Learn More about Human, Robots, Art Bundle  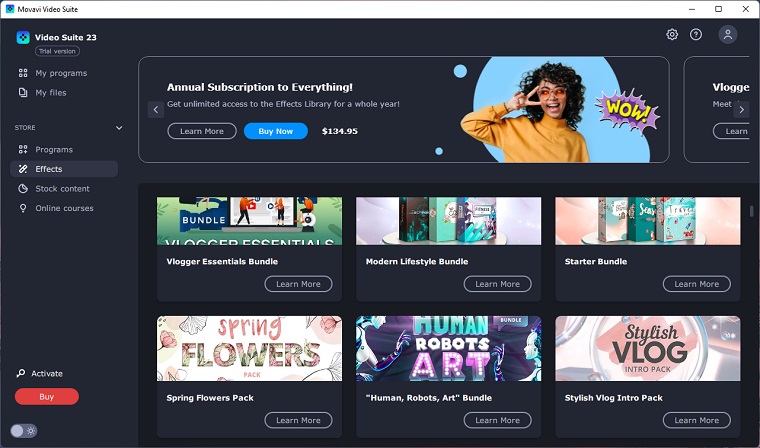[498, 420]
